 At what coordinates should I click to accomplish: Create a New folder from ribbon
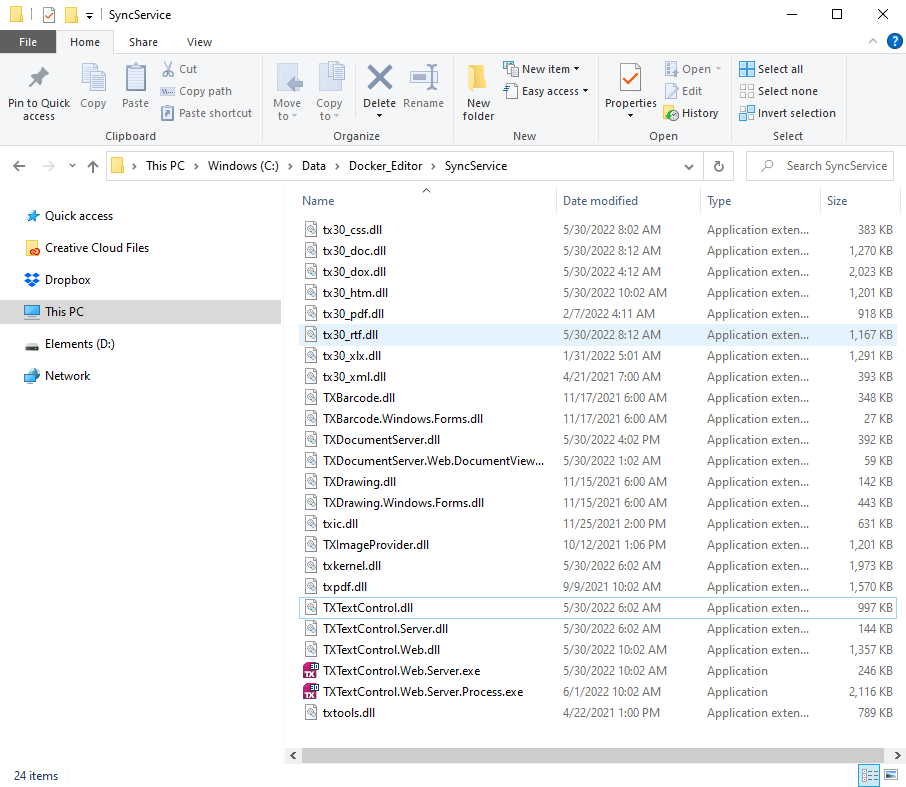pyautogui.click(x=478, y=92)
